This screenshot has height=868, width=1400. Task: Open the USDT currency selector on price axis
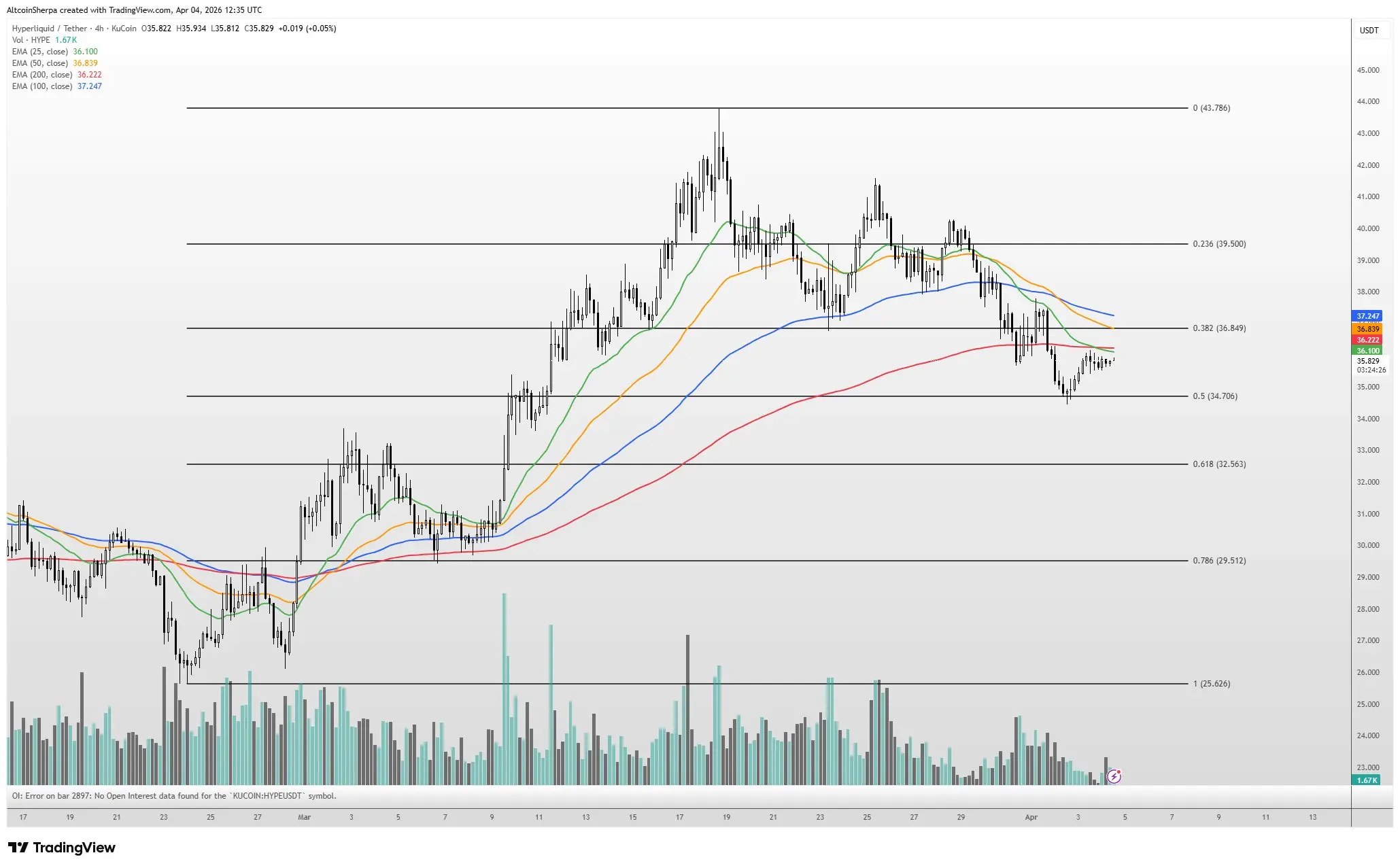pyautogui.click(x=1369, y=31)
